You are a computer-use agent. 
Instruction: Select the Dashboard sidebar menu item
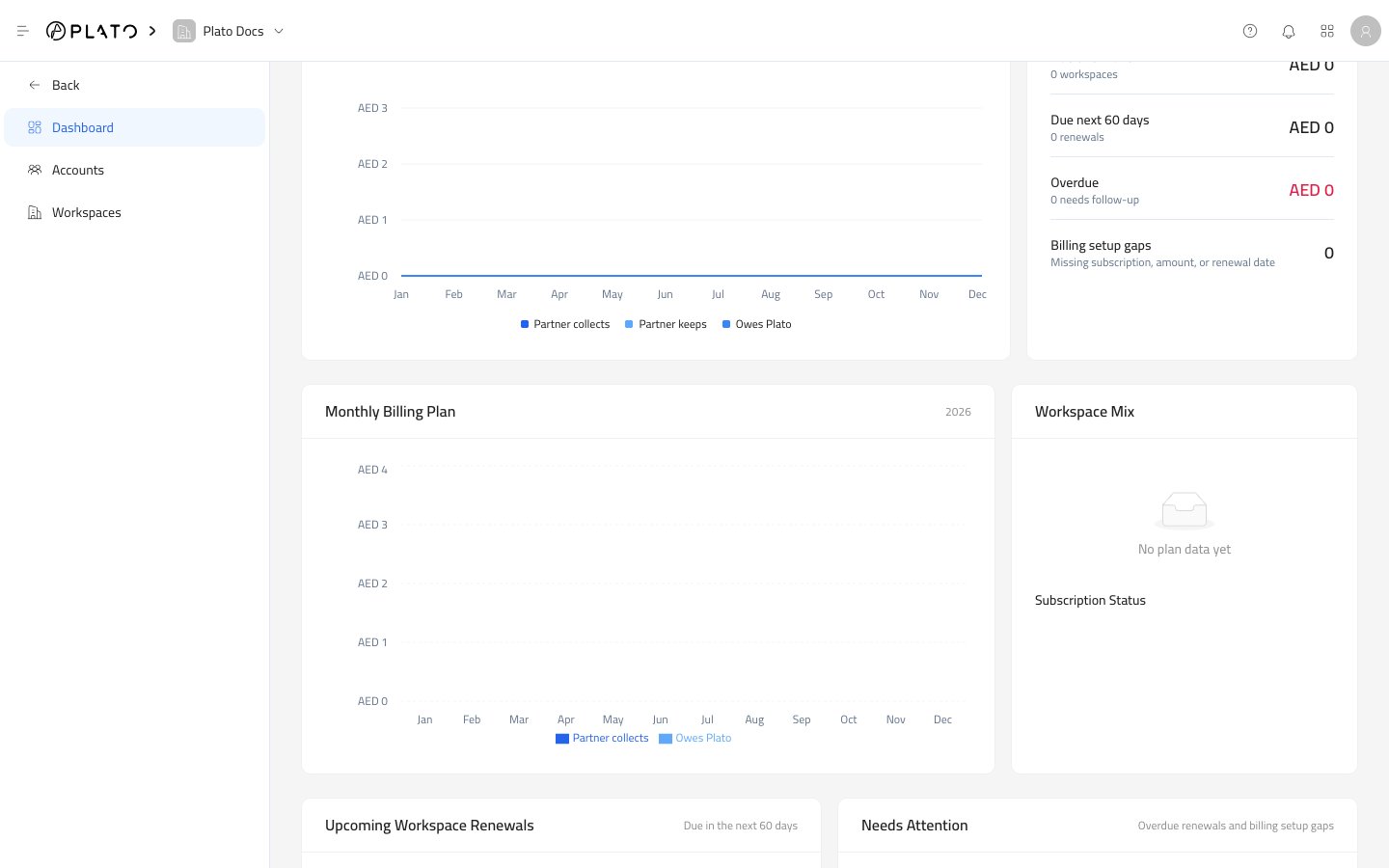(x=135, y=127)
